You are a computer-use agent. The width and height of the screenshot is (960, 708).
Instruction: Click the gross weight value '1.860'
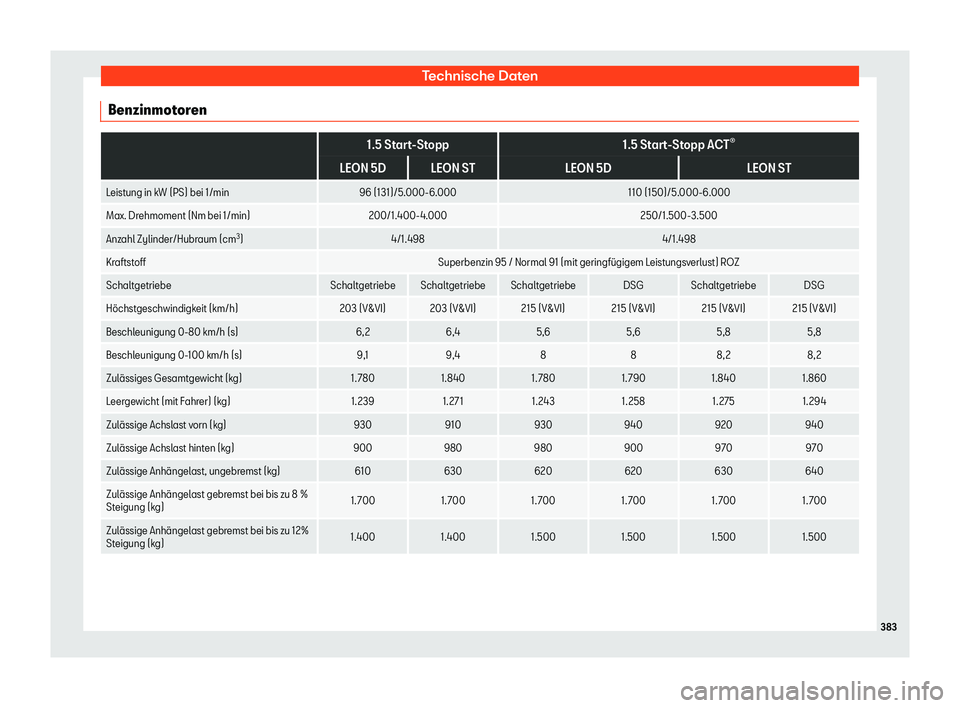coord(814,378)
